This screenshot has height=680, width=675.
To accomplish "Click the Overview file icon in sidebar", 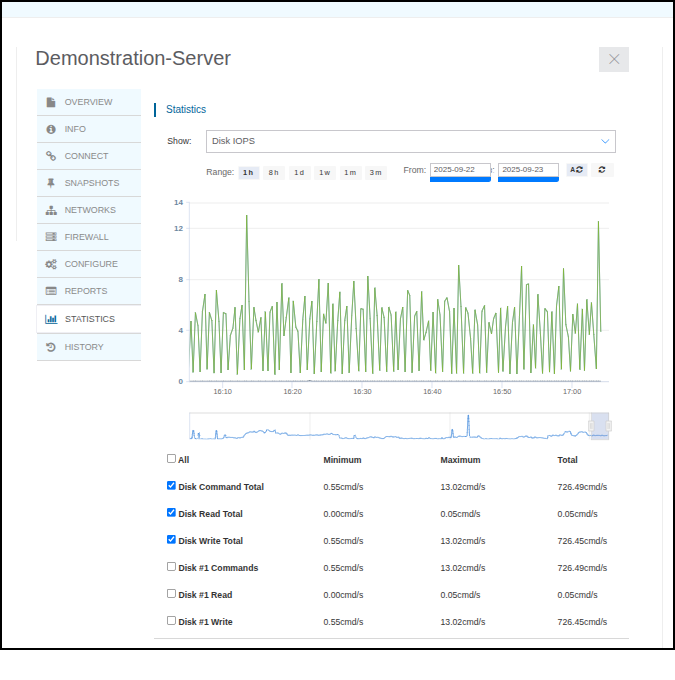I will tap(51, 102).
